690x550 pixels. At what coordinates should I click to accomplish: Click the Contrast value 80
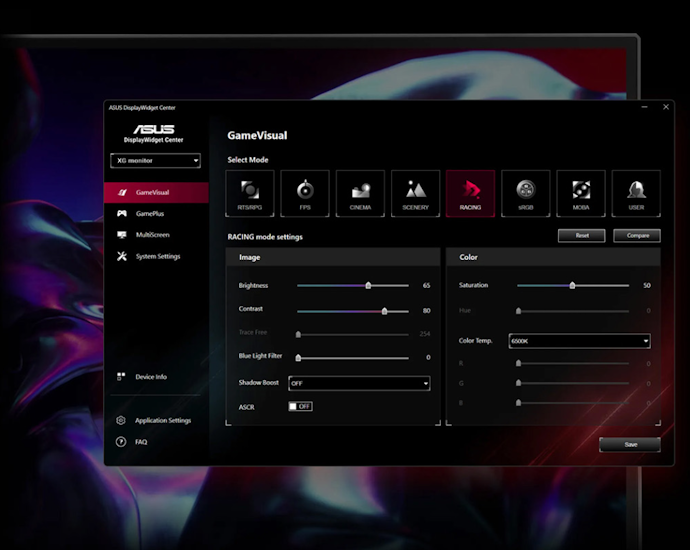(426, 311)
